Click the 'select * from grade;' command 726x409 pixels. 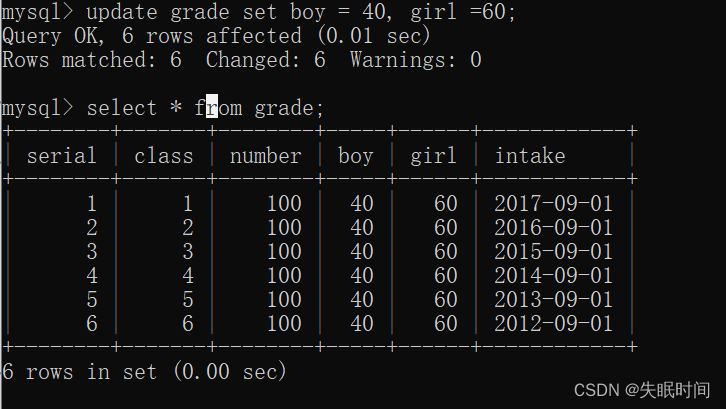coord(205,108)
